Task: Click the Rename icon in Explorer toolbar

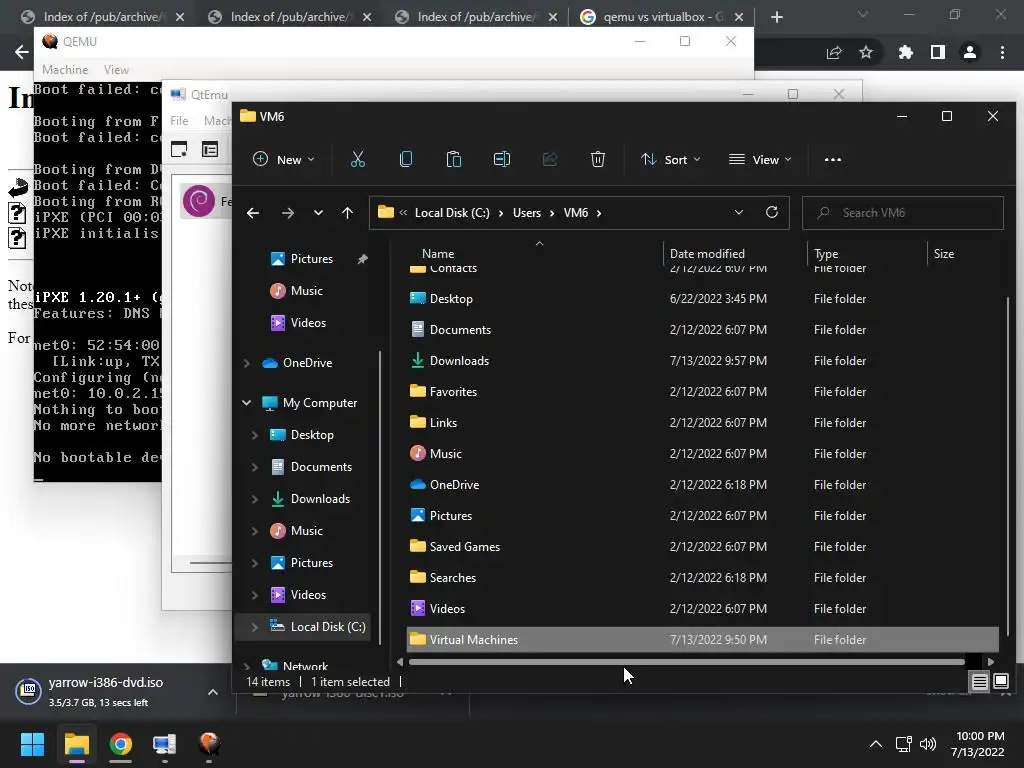Action: (x=502, y=159)
